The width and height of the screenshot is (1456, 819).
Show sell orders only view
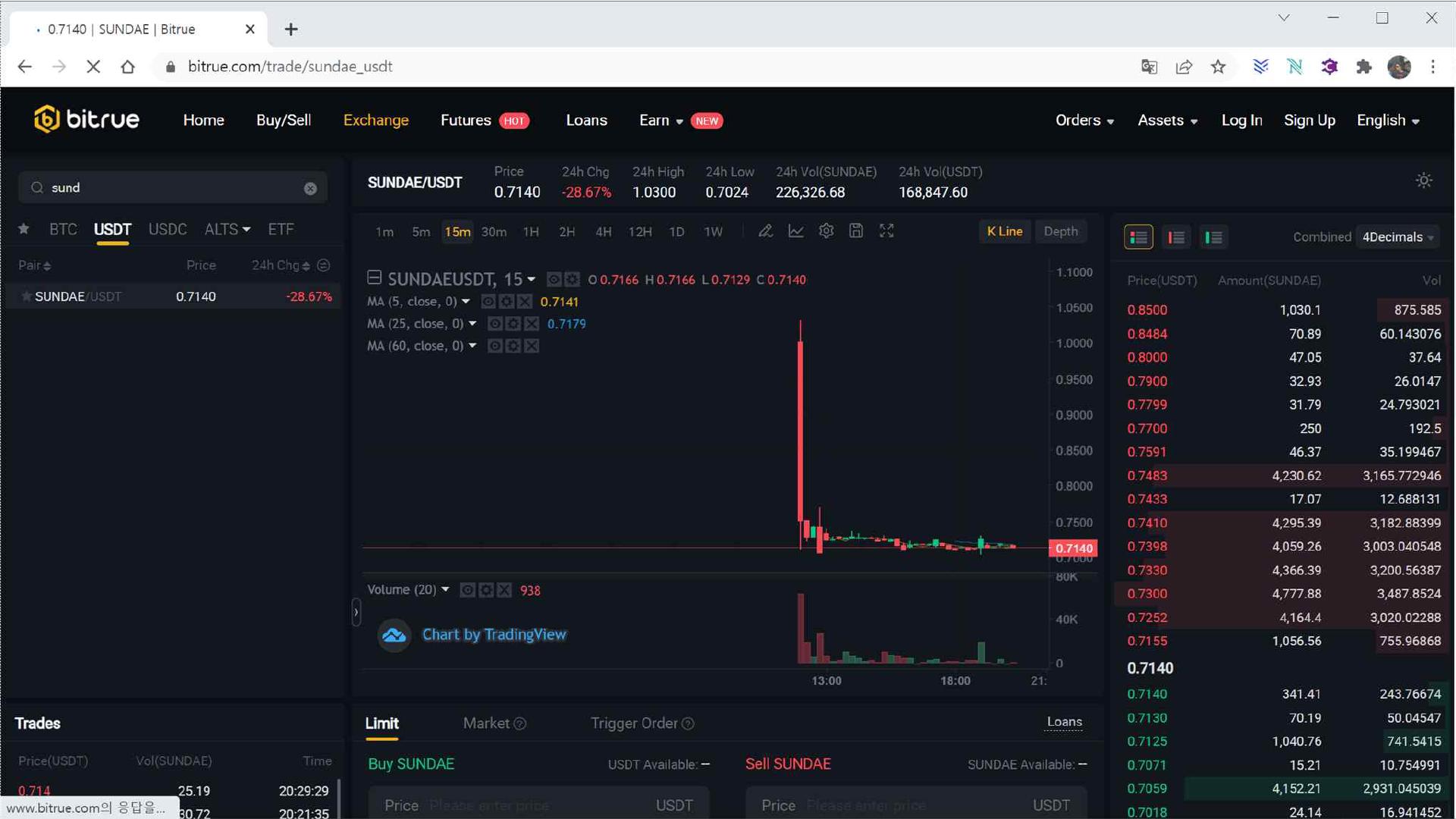pos(1176,237)
